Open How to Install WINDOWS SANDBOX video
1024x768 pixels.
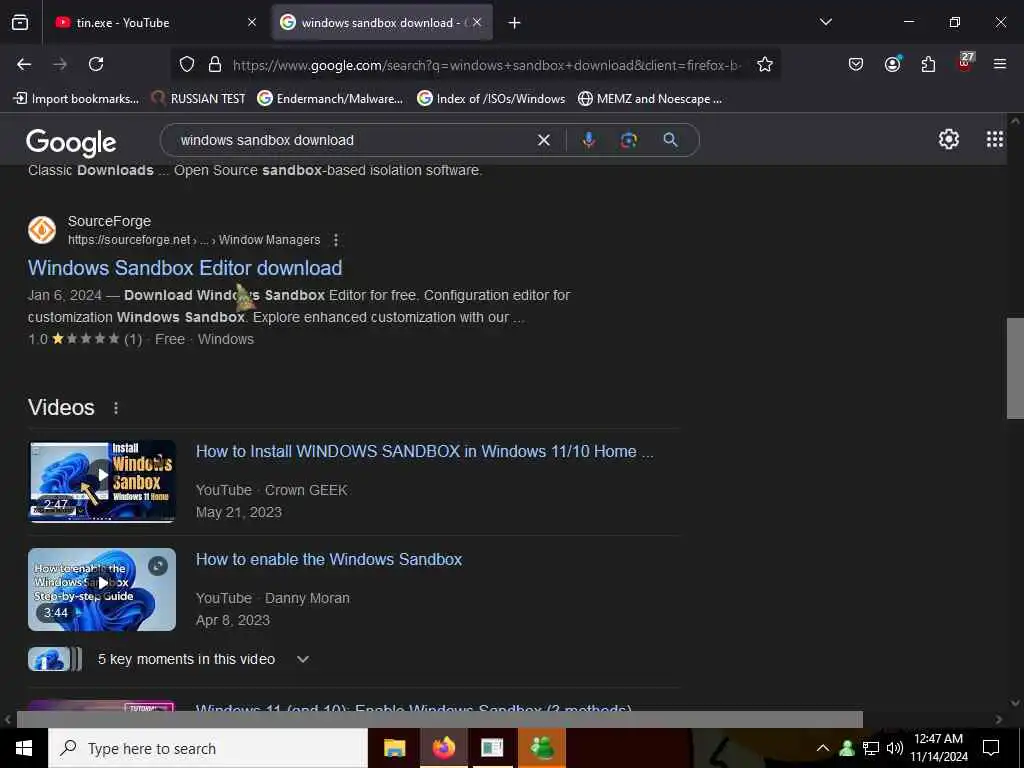(x=424, y=451)
